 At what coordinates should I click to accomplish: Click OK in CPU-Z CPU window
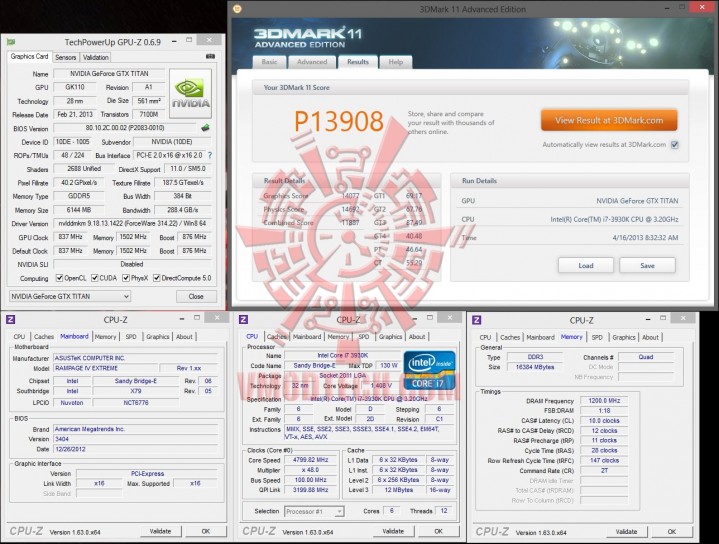coord(438,531)
